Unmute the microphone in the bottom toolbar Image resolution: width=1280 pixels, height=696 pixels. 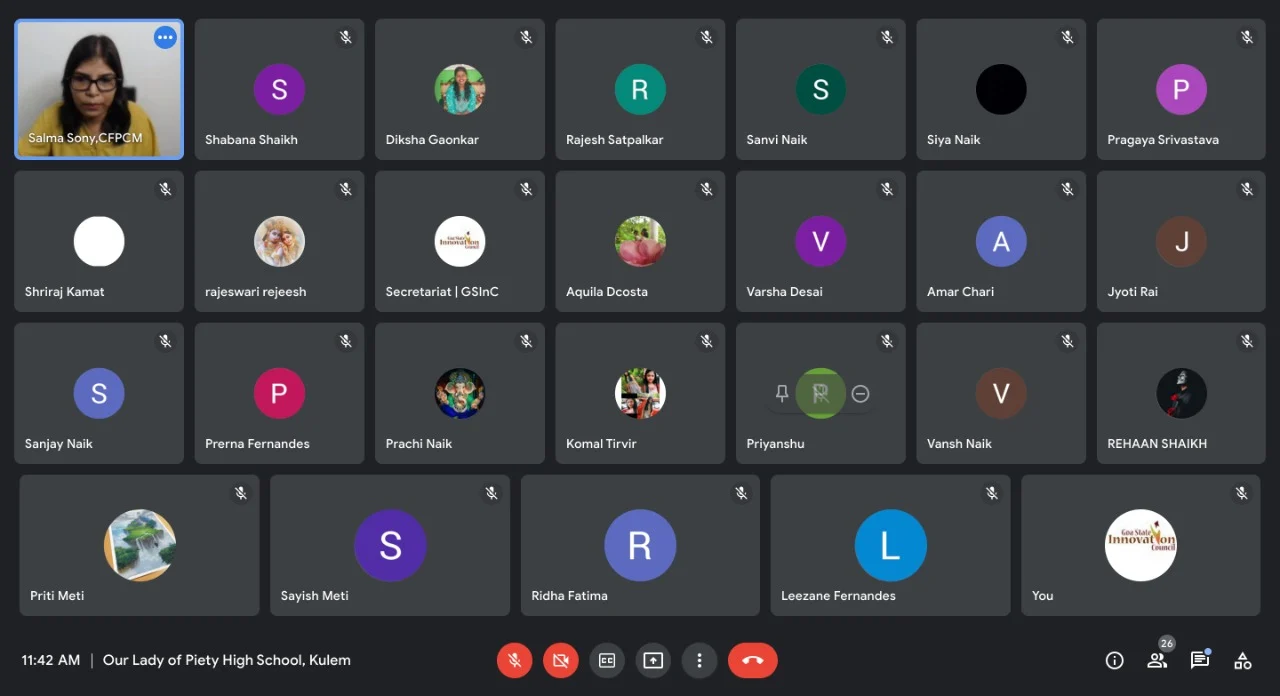coord(514,660)
